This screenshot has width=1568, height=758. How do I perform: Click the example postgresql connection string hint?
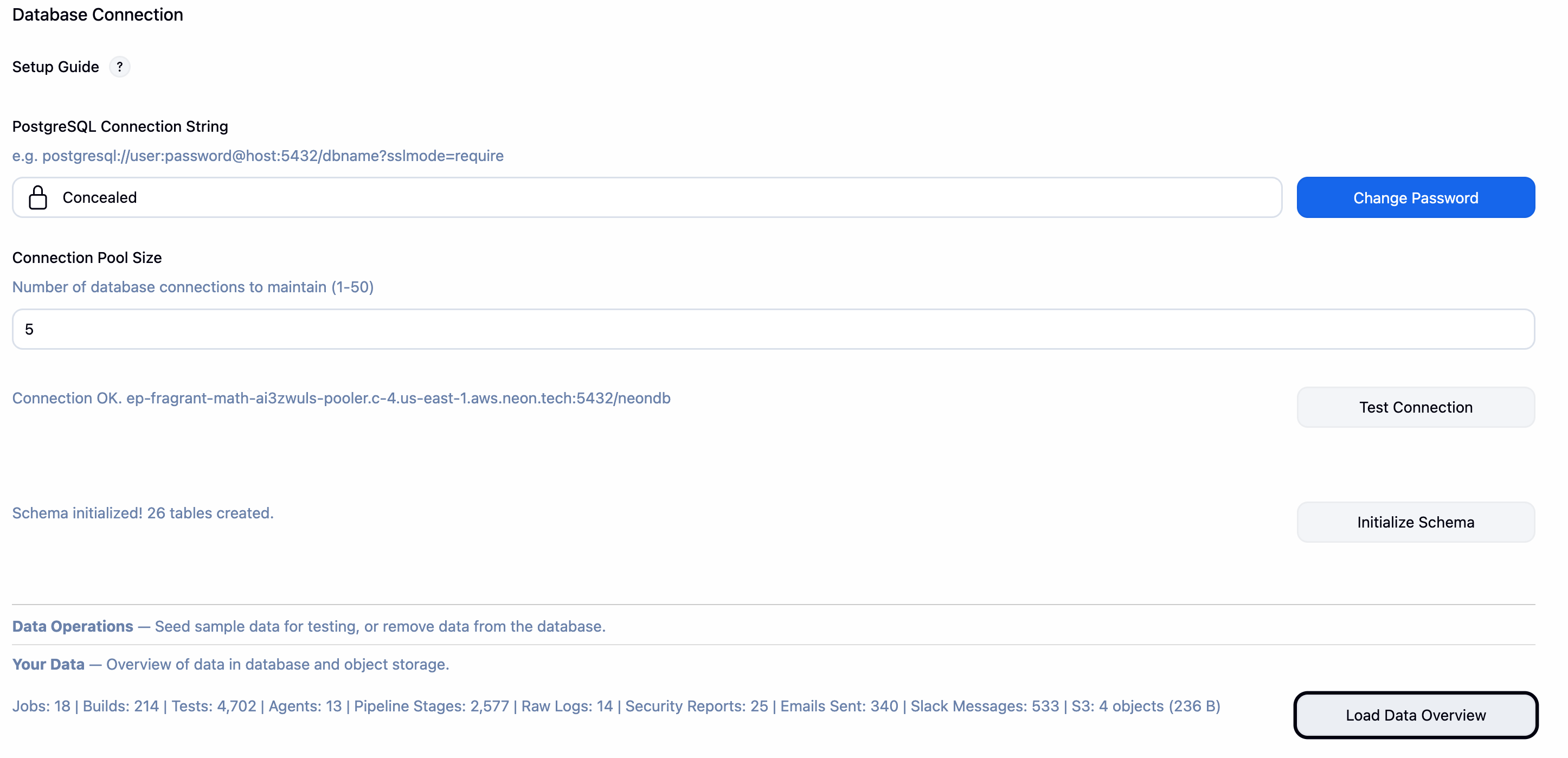258,155
